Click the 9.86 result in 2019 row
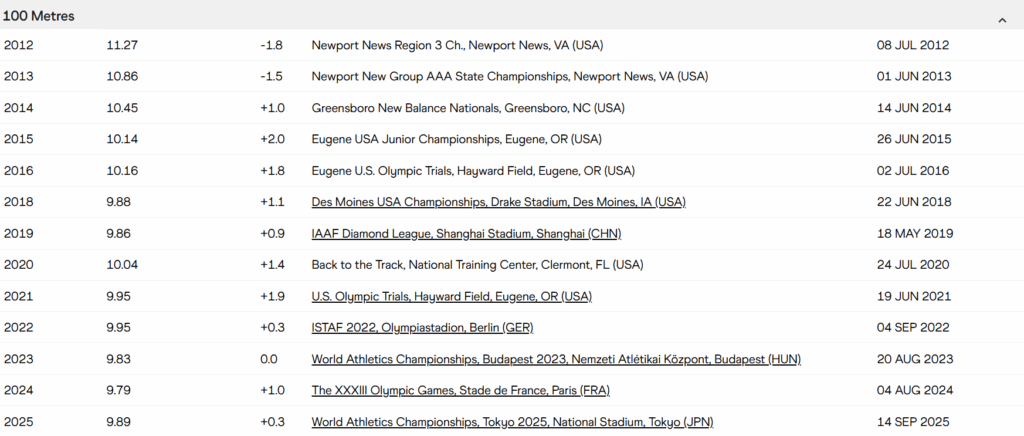Image resolution: width=1024 pixels, height=436 pixels. (x=120, y=233)
